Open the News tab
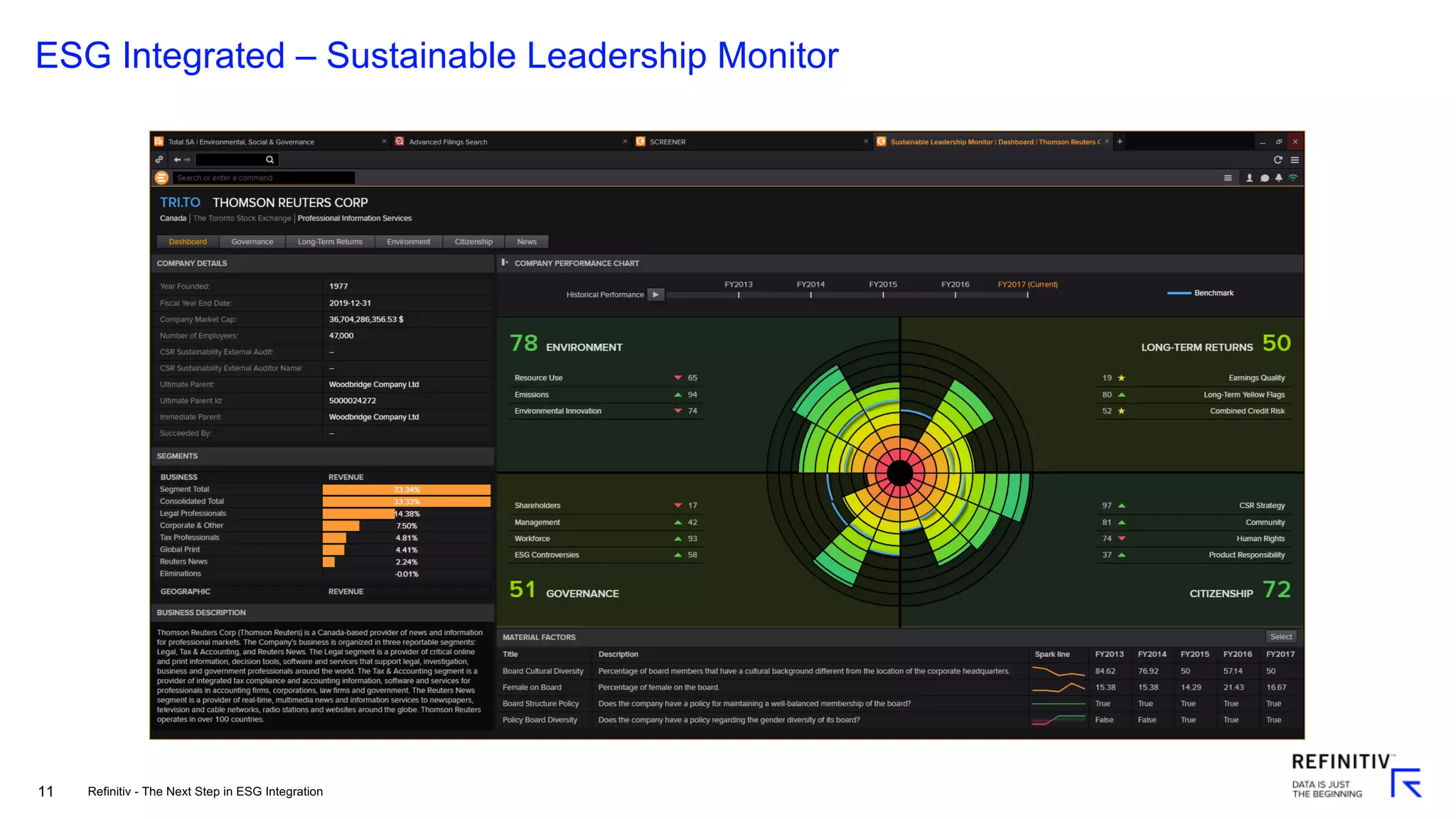Image resolution: width=1456 pixels, height=819 pixels. click(x=527, y=242)
